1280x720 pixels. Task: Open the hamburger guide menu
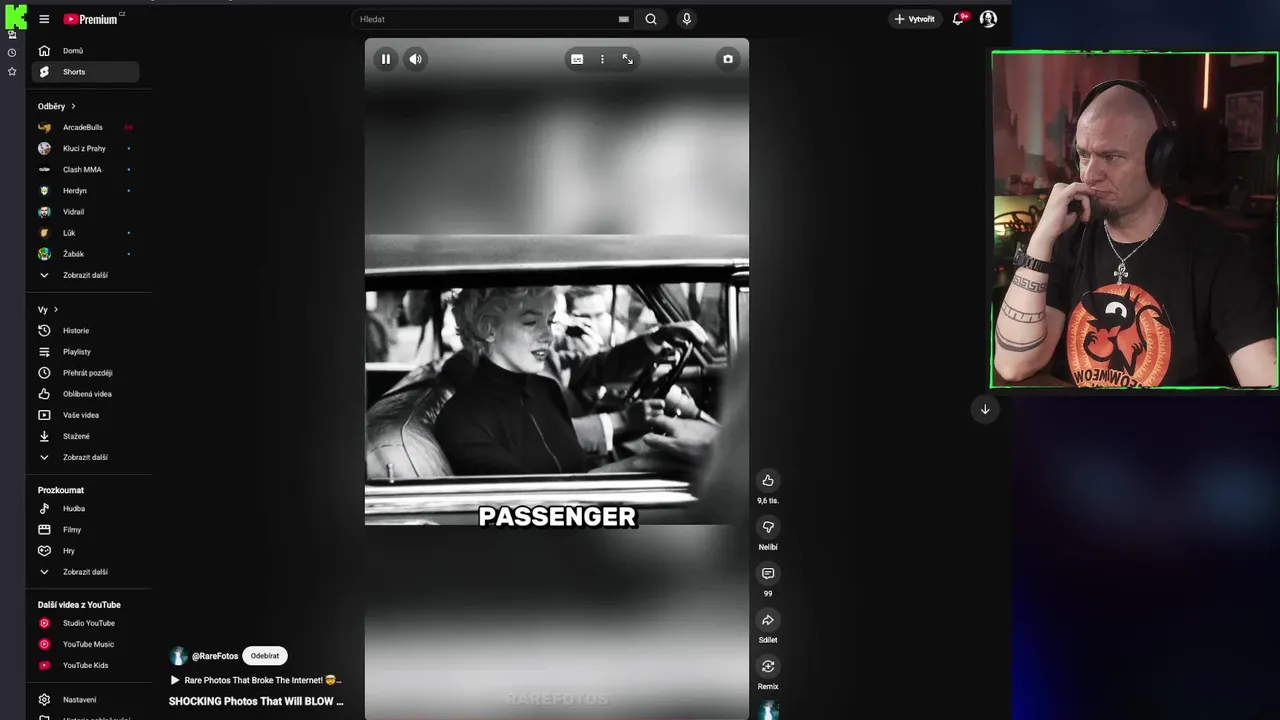coord(44,19)
